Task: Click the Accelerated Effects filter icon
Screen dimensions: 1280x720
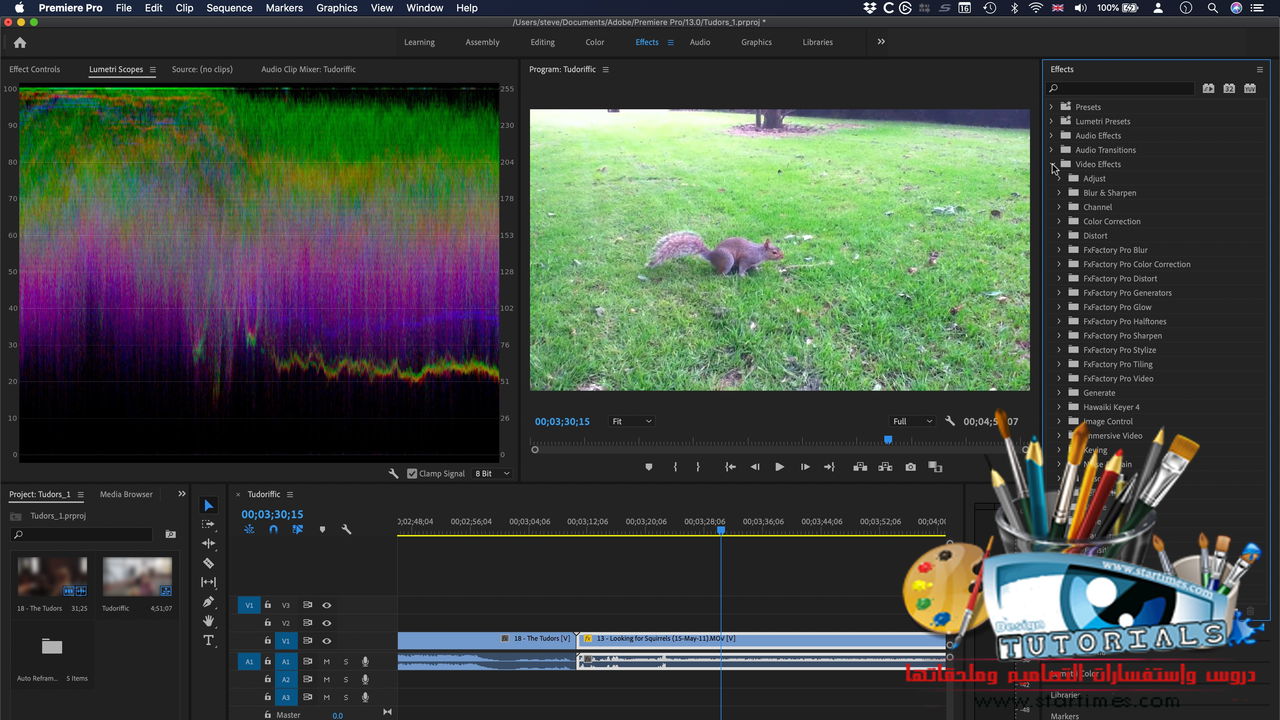Action: pyautogui.click(x=1208, y=89)
